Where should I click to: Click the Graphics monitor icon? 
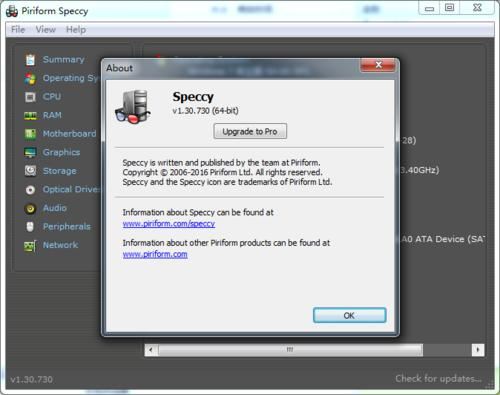click(30, 153)
